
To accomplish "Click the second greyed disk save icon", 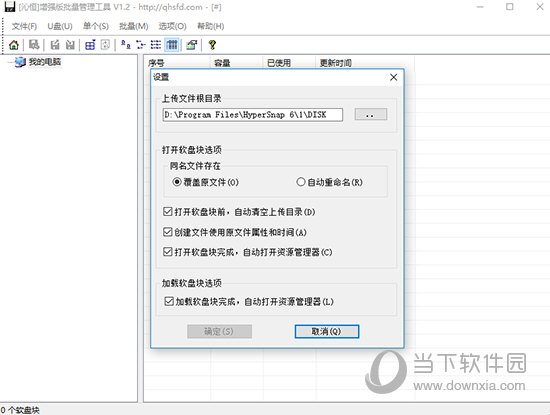I will 70,45.
